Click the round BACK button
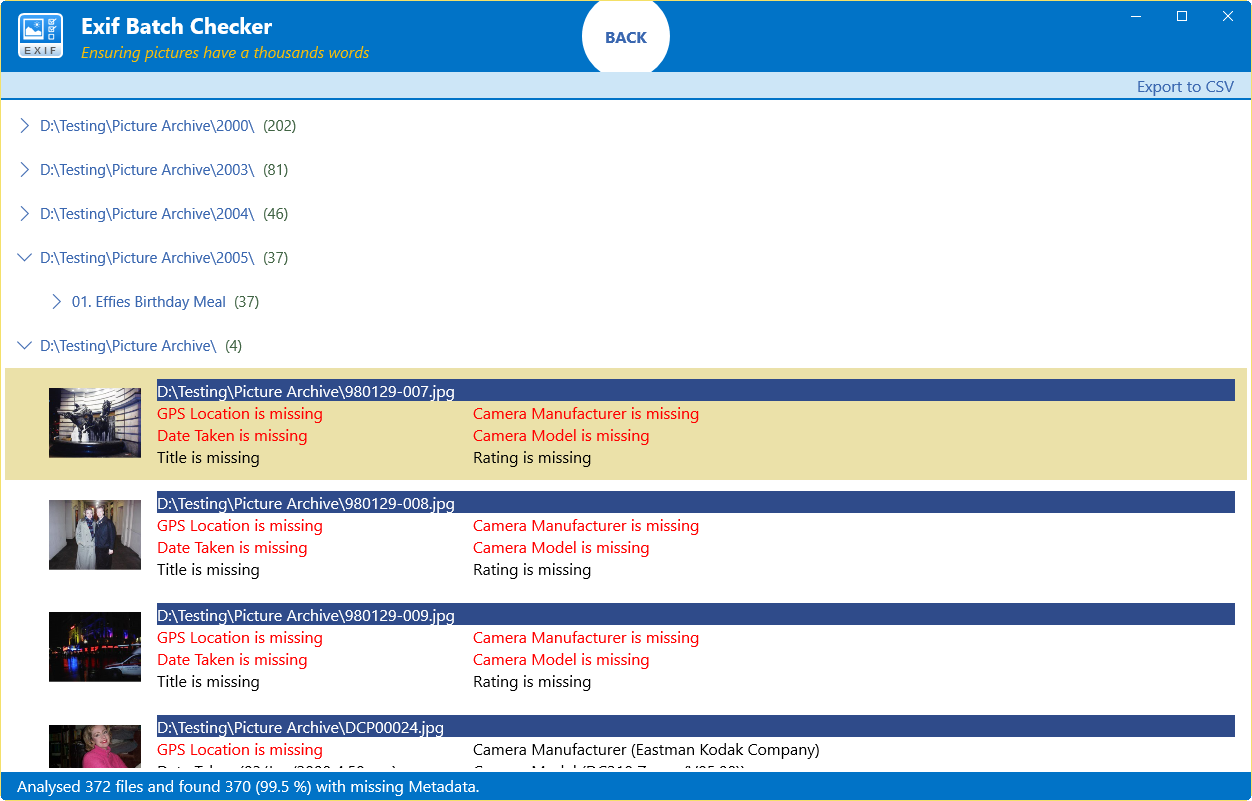 626,36
